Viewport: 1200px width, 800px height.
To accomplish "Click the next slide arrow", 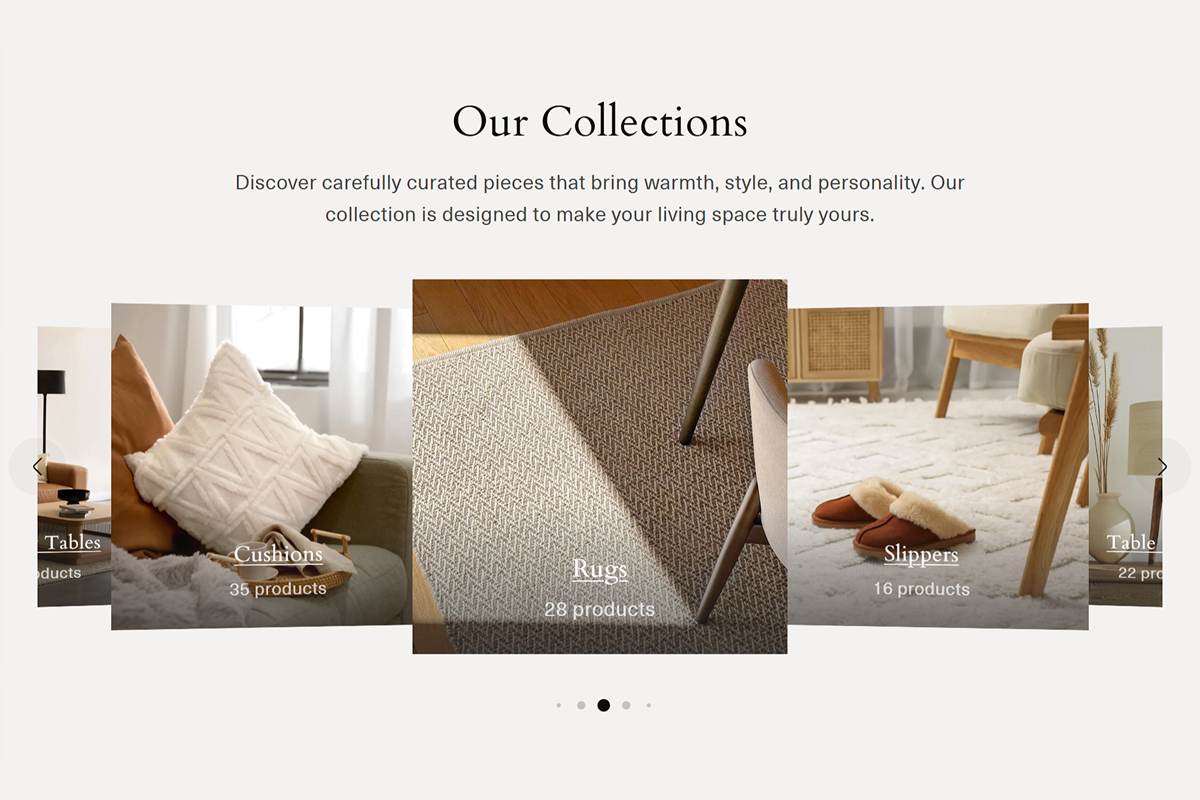I will point(1162,466).
